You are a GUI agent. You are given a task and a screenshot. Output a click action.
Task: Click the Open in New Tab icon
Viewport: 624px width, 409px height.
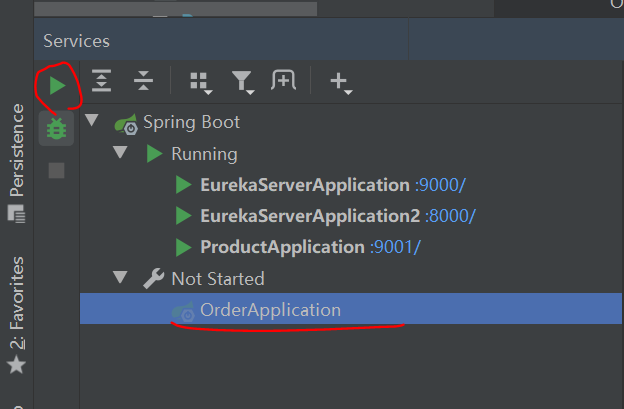pyautogui.click(x=284, y=80)
